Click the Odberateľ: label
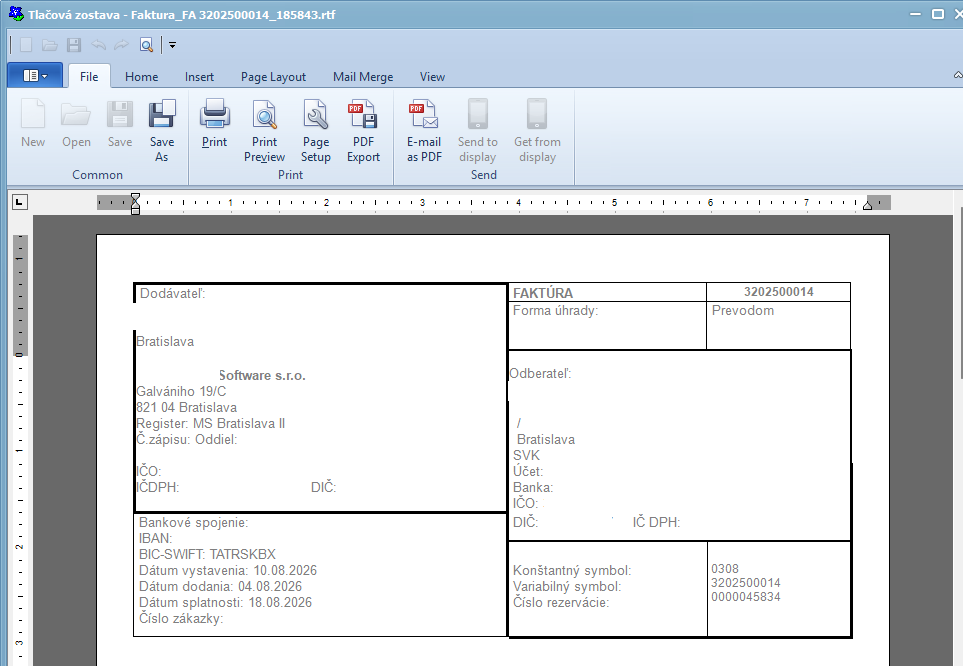Viewport: 963px width, 666px height. tap(540, 374)
